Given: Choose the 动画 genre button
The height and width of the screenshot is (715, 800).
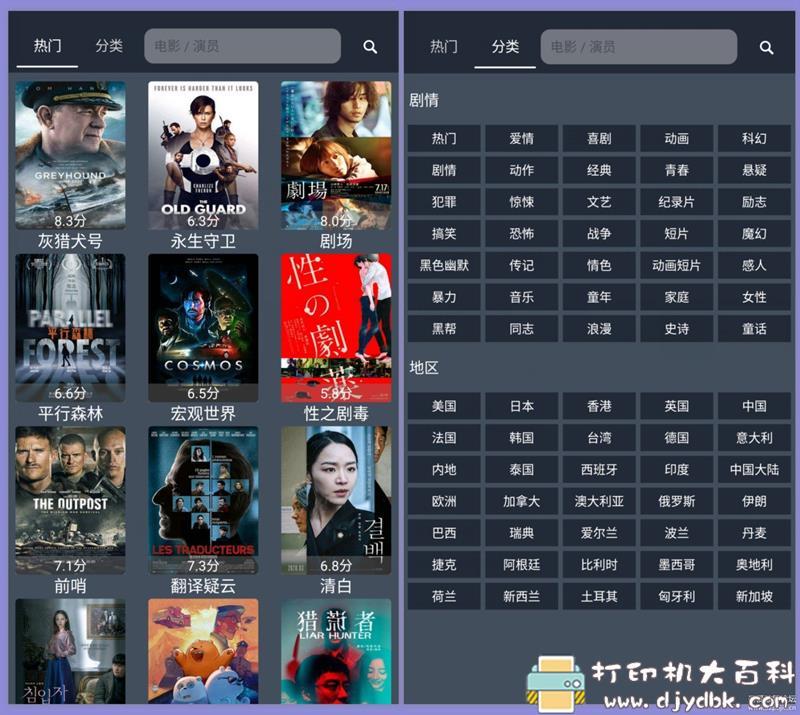Looking at the screenshot, I should point(677,138).
